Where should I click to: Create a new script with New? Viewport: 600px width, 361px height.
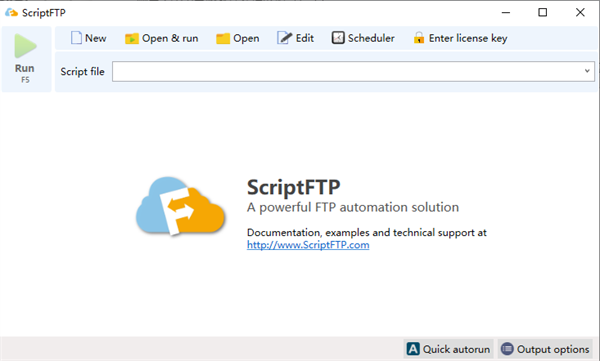[x=88, y=38]
